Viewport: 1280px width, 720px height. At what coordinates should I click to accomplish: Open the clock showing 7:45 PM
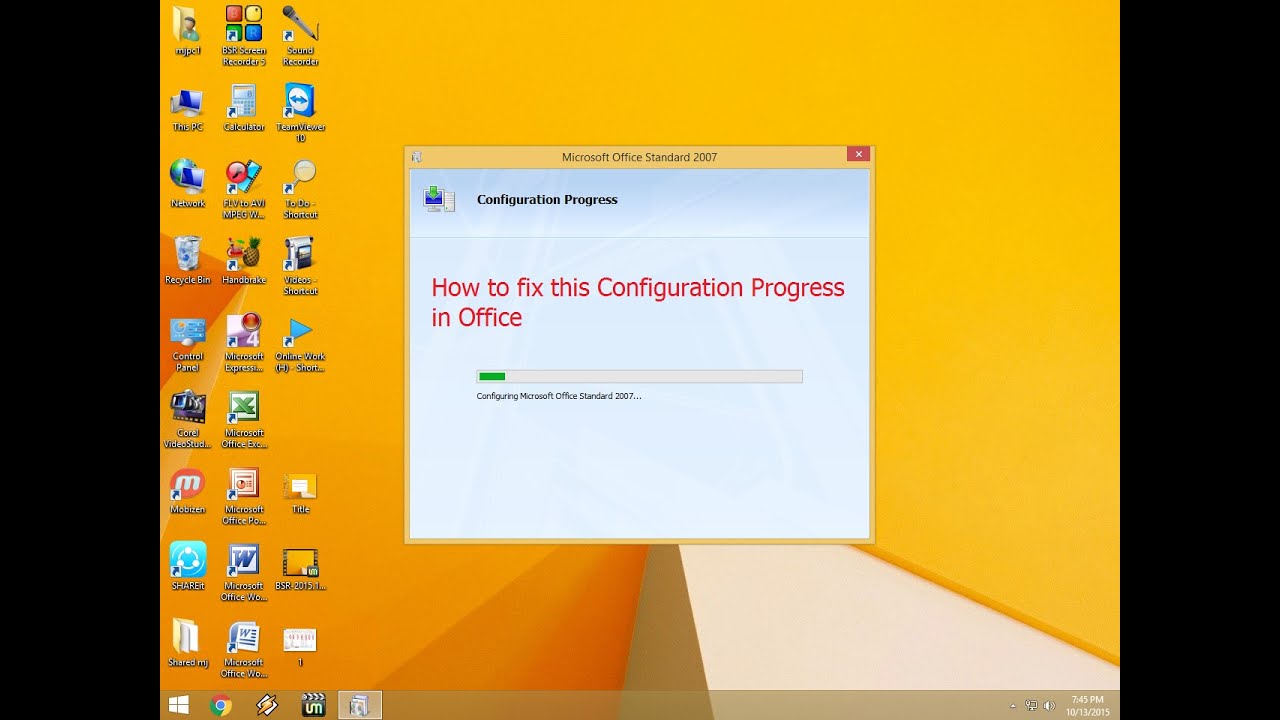click(1087, 706)
